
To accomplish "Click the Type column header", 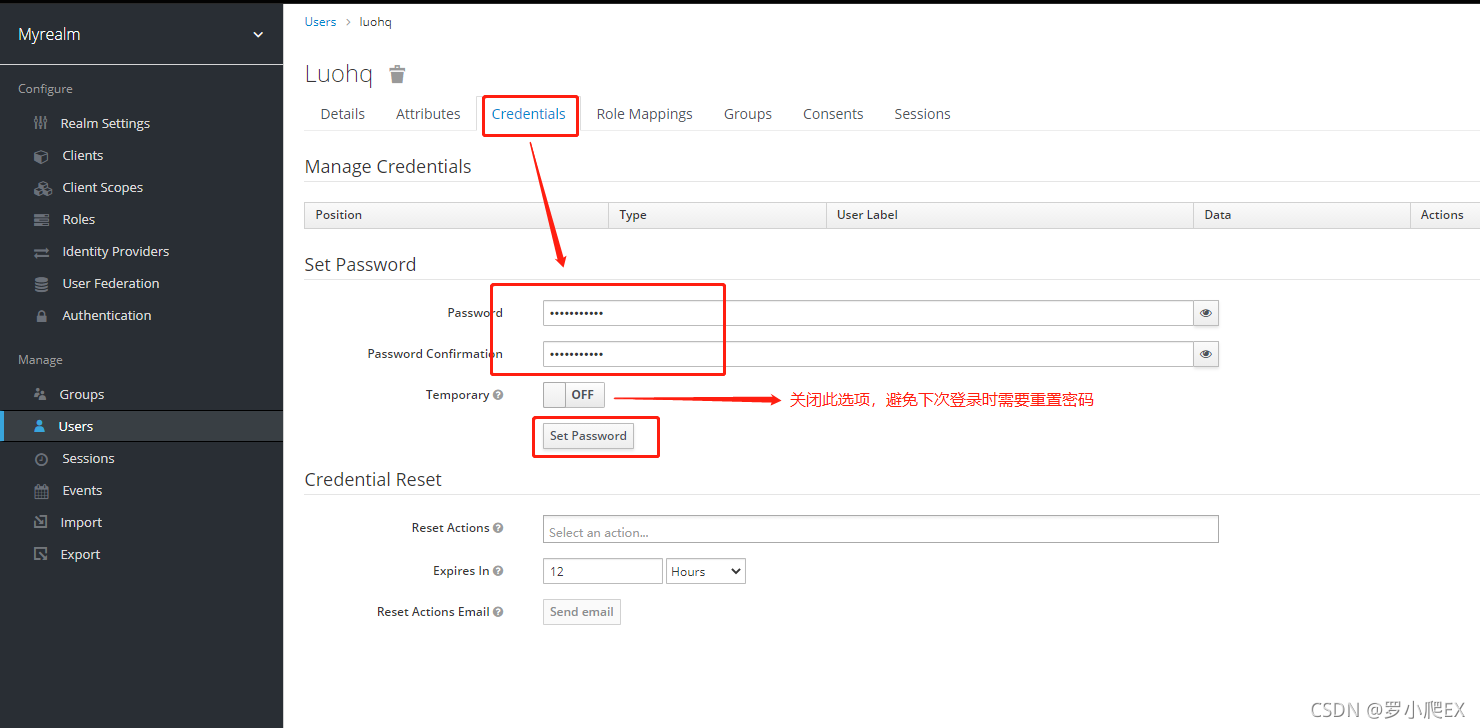I will coord(717,215).
